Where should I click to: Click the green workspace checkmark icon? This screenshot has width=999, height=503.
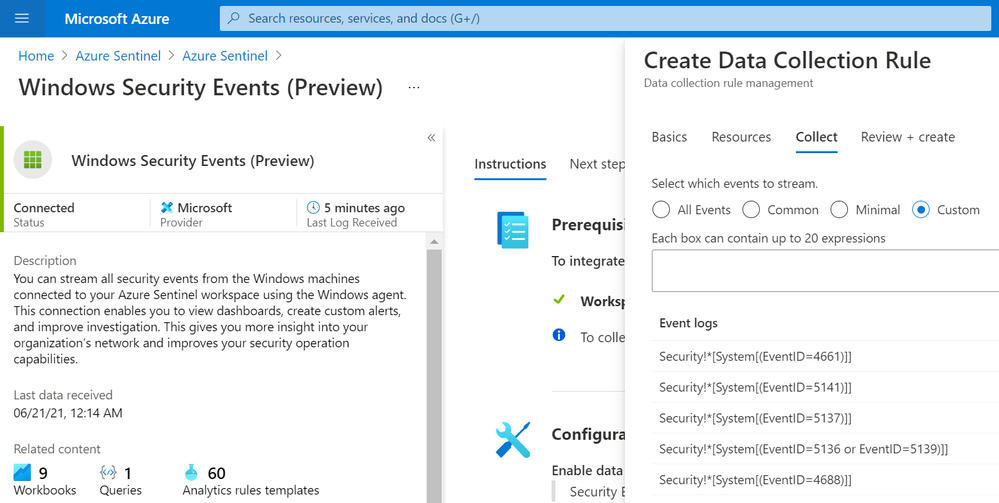(559, 300)
